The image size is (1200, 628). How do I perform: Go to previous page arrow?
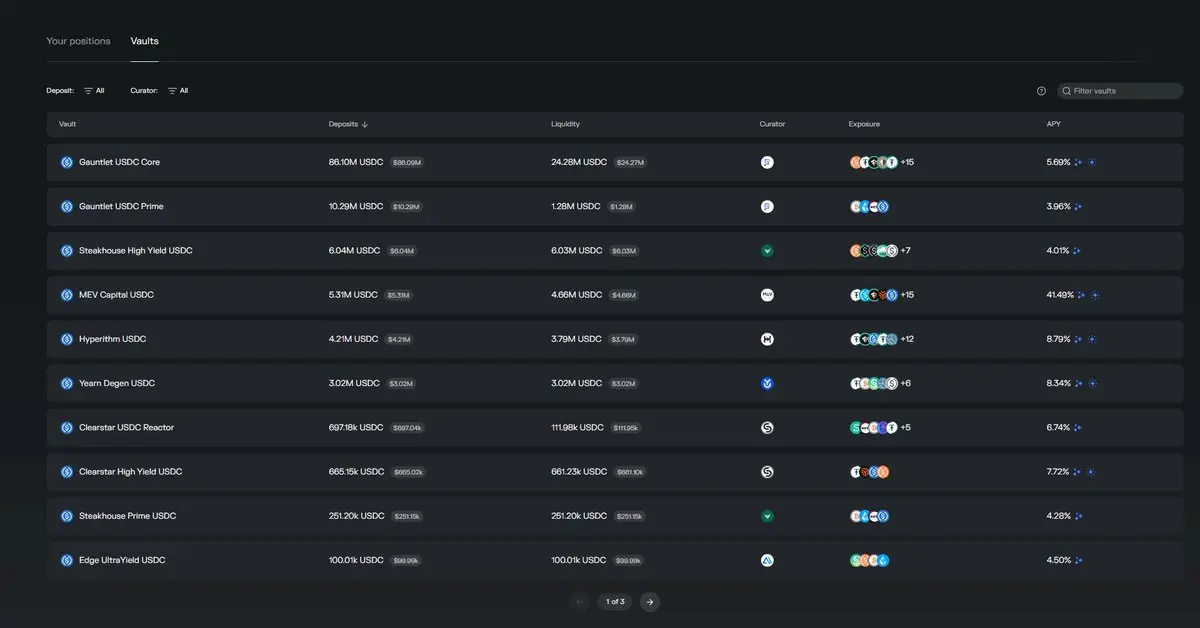[580, 602]
